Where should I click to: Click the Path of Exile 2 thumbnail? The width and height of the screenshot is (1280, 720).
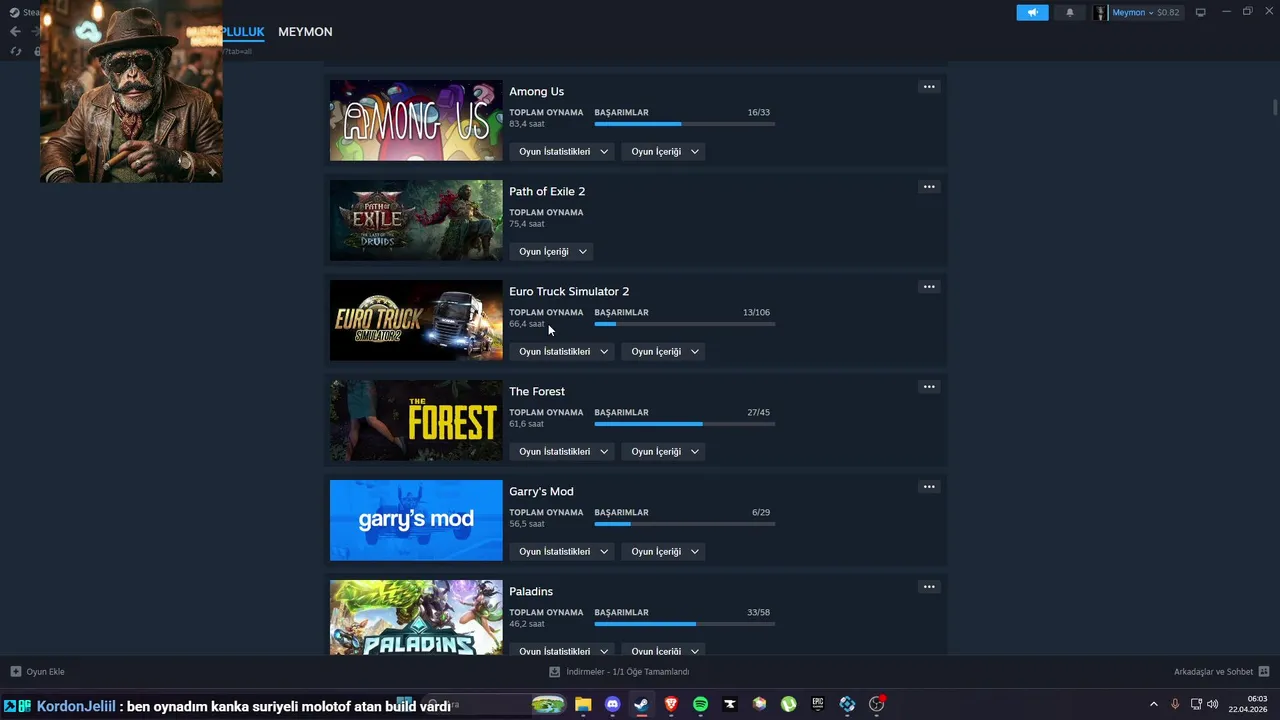tap(416, 220)
